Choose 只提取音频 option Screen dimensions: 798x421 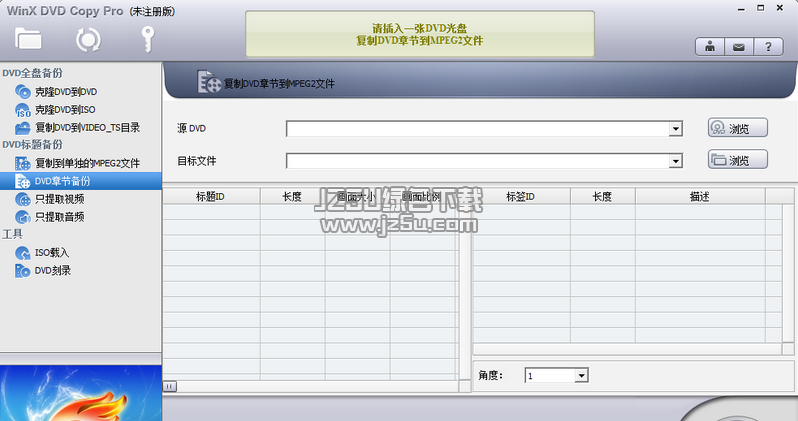pyautogui.click(x=59, y=217)
